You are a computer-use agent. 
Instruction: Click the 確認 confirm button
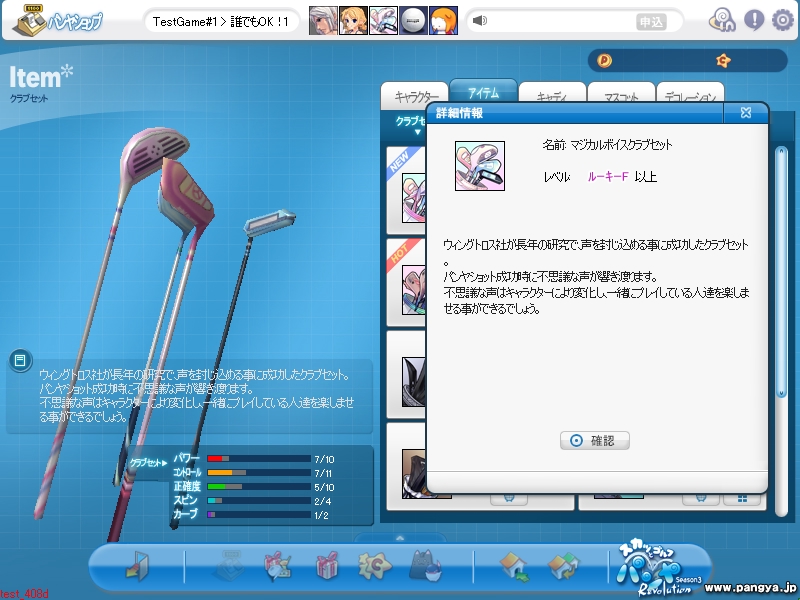tap(594, 440)
